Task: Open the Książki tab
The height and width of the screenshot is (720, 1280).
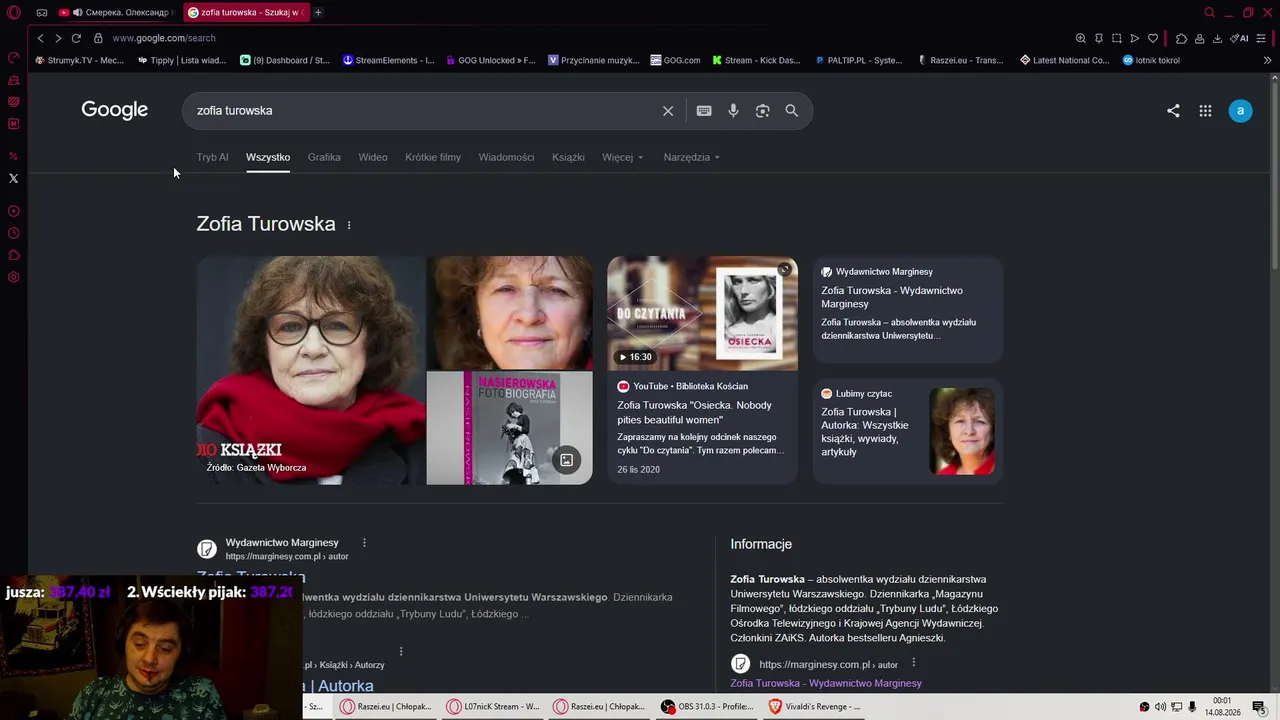Action: pyautogui.click(x=568, y=157)
